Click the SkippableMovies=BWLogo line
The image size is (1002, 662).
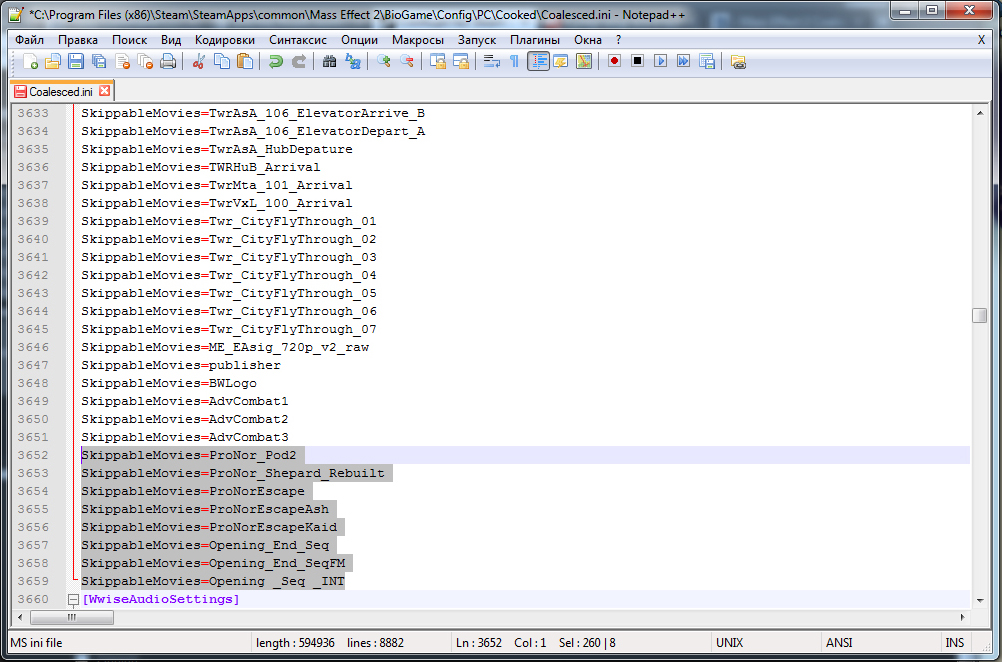tap(169, 383)
